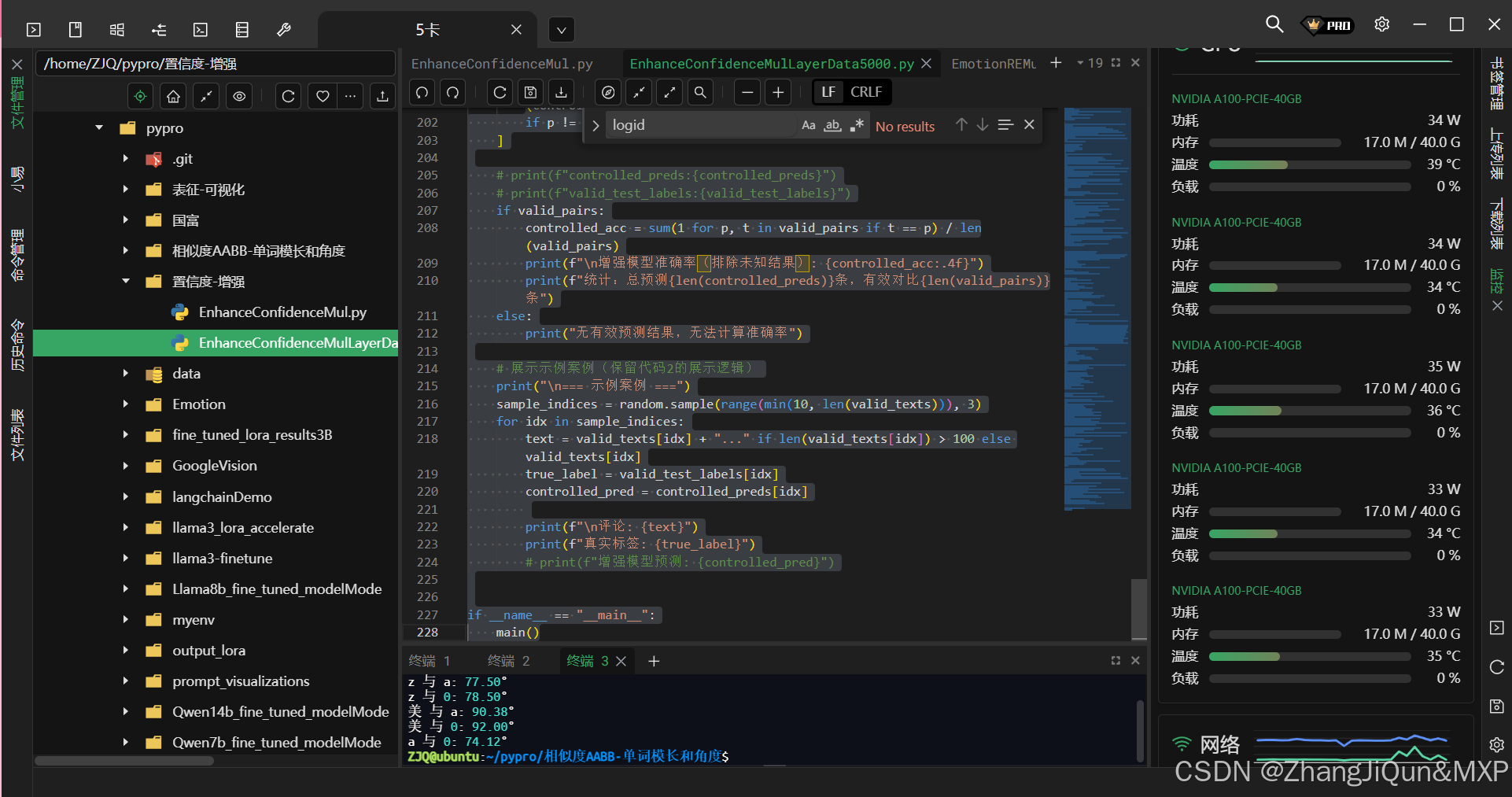Select LF line ending
Image resolution: width=1512 pixels, height=797 pixels.
coord(828,92)
